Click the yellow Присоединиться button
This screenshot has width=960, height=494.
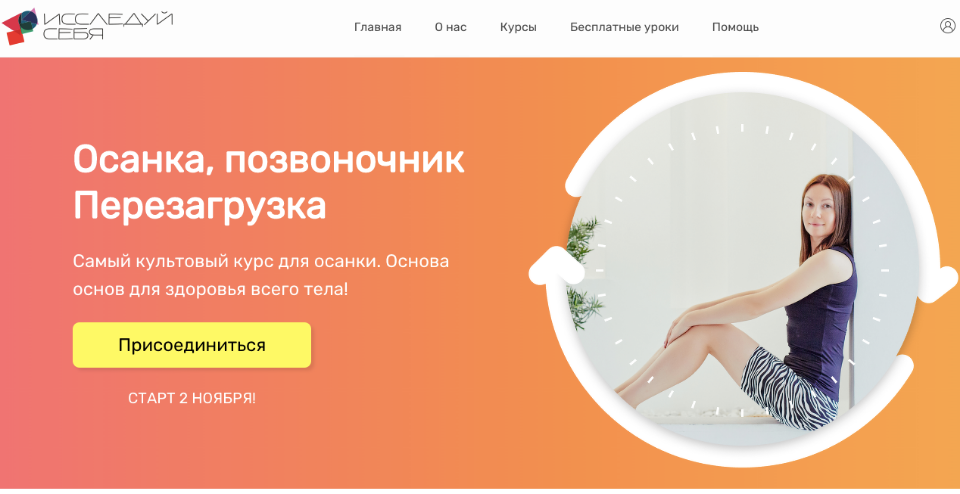coord(192,345)
